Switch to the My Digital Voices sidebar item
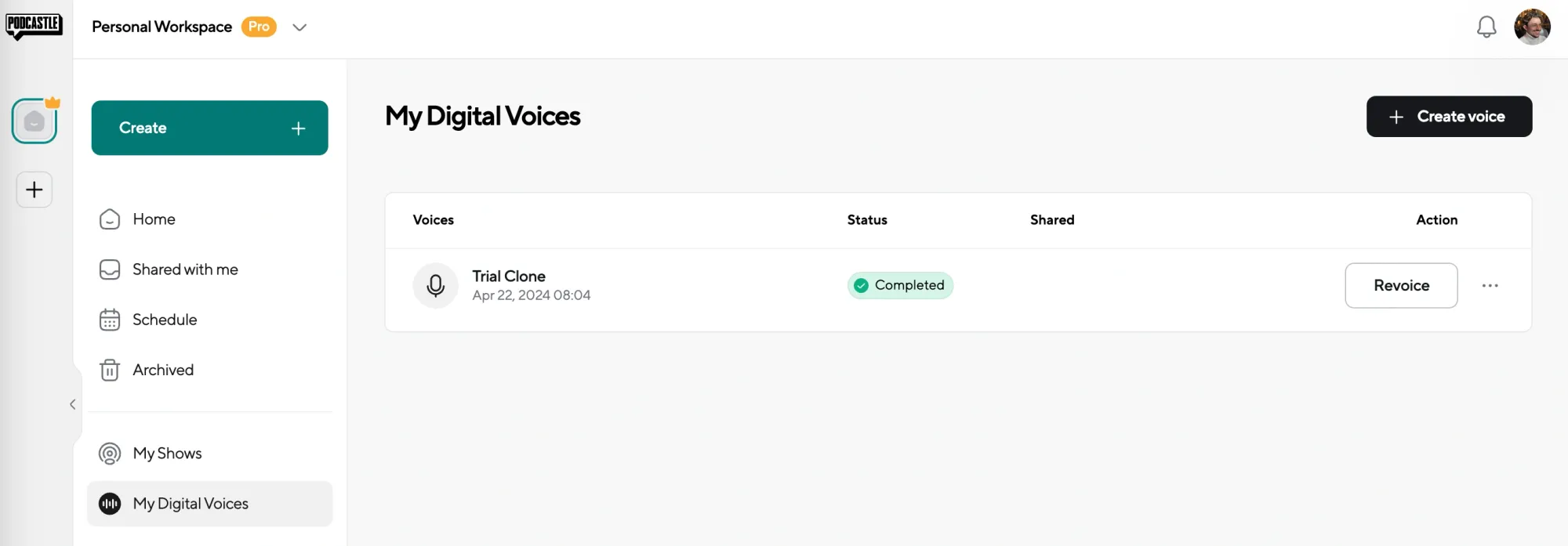Screen dimensions: 1568x546 (x=190, y=504)
